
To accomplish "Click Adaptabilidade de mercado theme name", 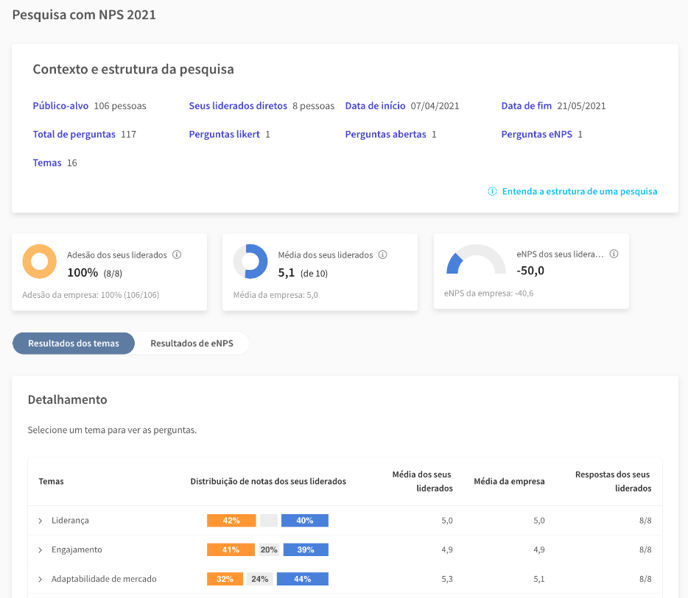I will [x=104, y=579].
